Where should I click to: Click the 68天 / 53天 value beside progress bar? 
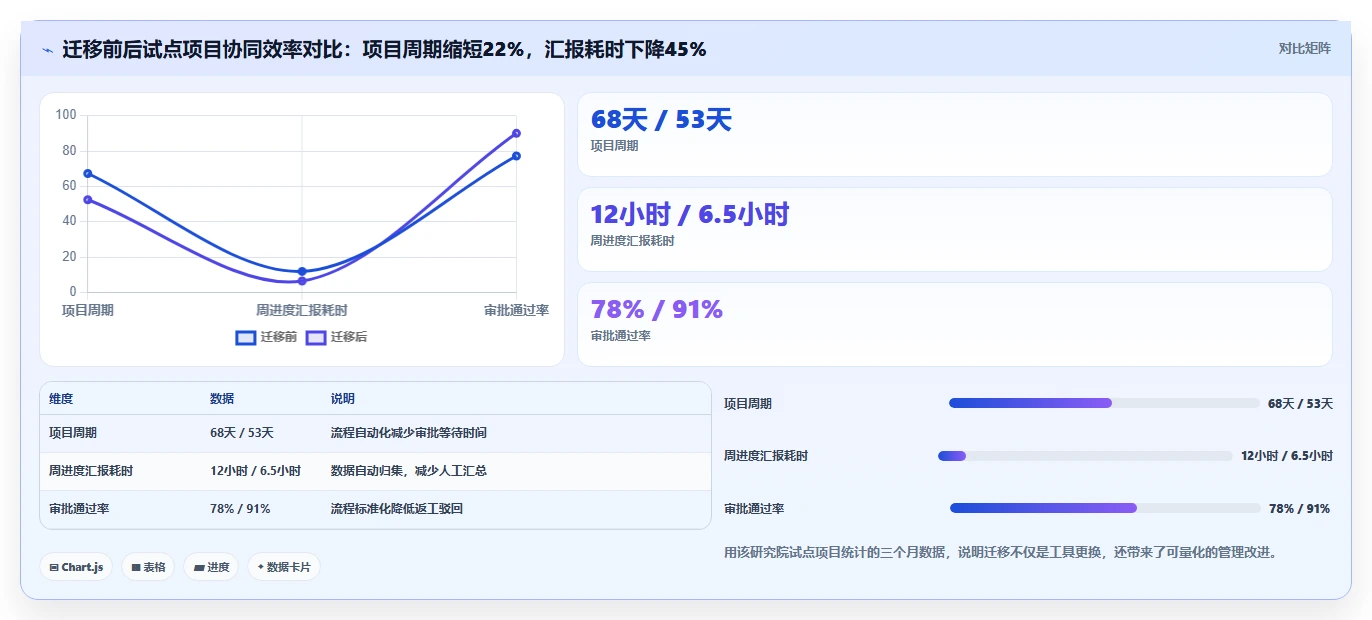[1300, 404]
